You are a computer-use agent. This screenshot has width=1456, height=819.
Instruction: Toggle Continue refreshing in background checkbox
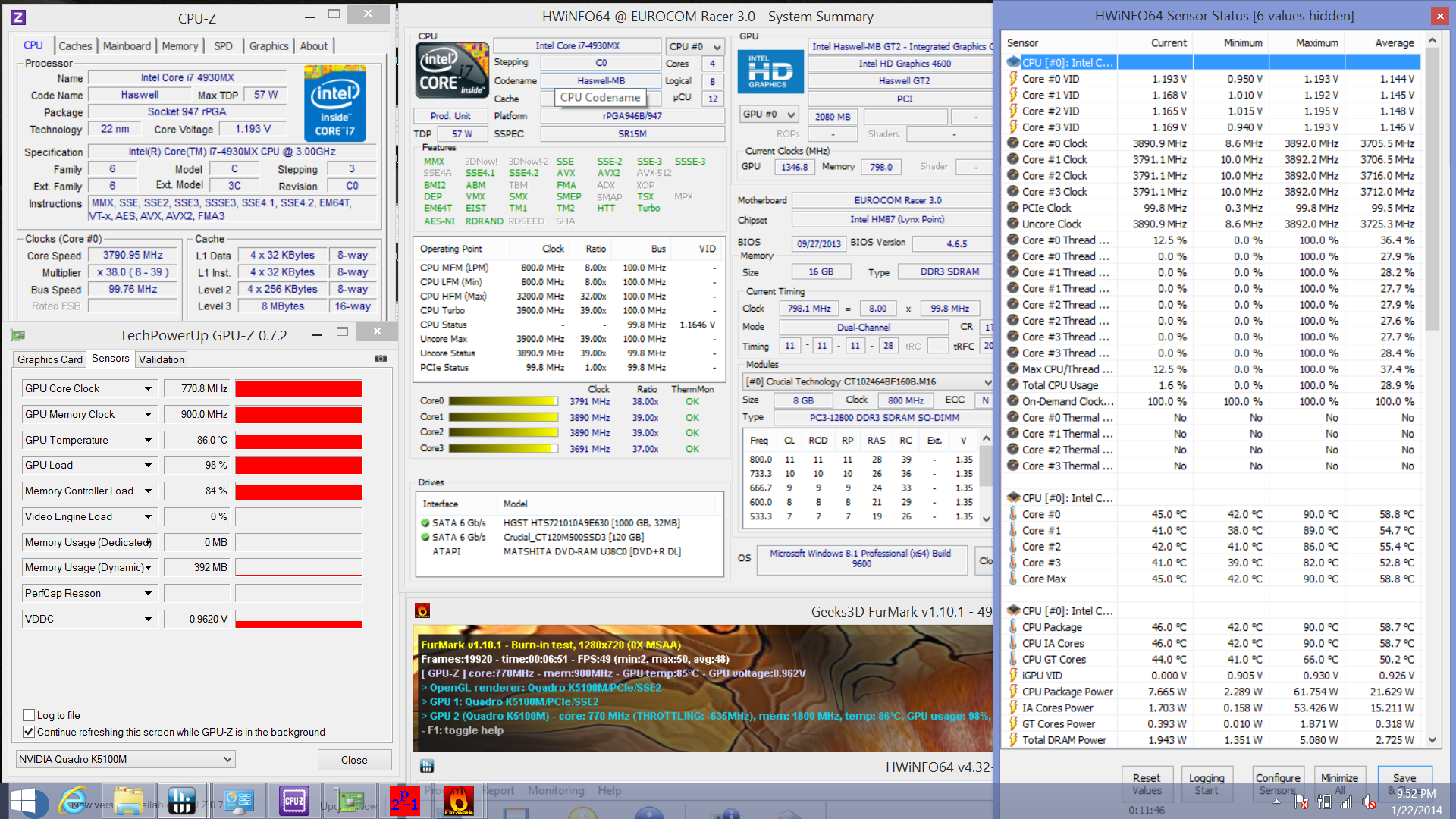(x=29, y=732)
